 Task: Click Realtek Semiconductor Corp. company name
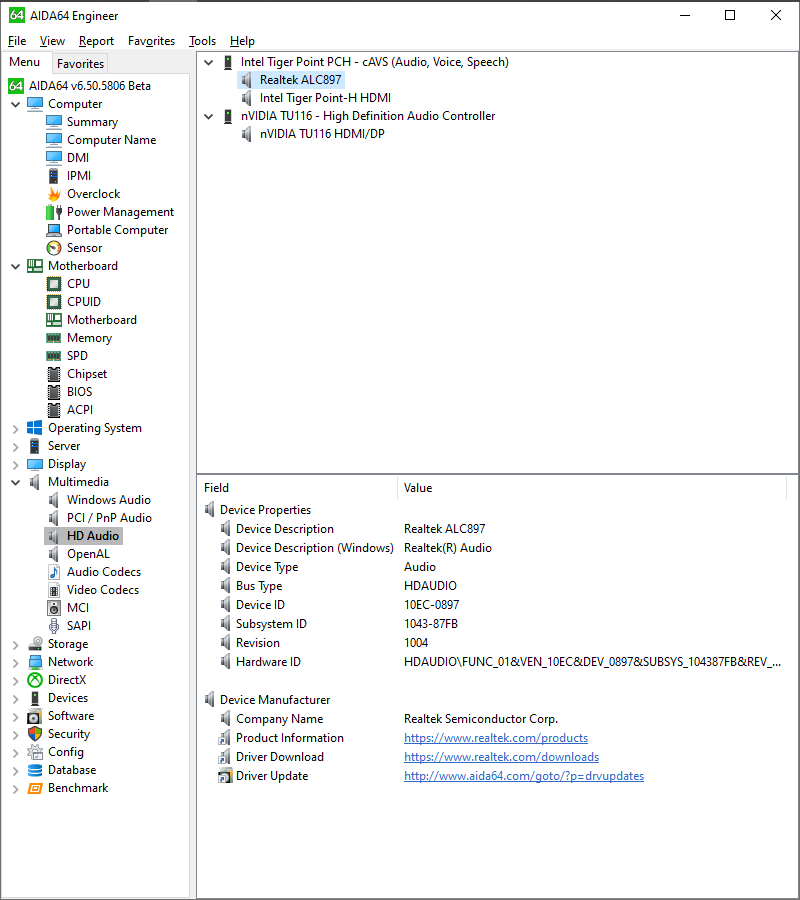[481, 719]
